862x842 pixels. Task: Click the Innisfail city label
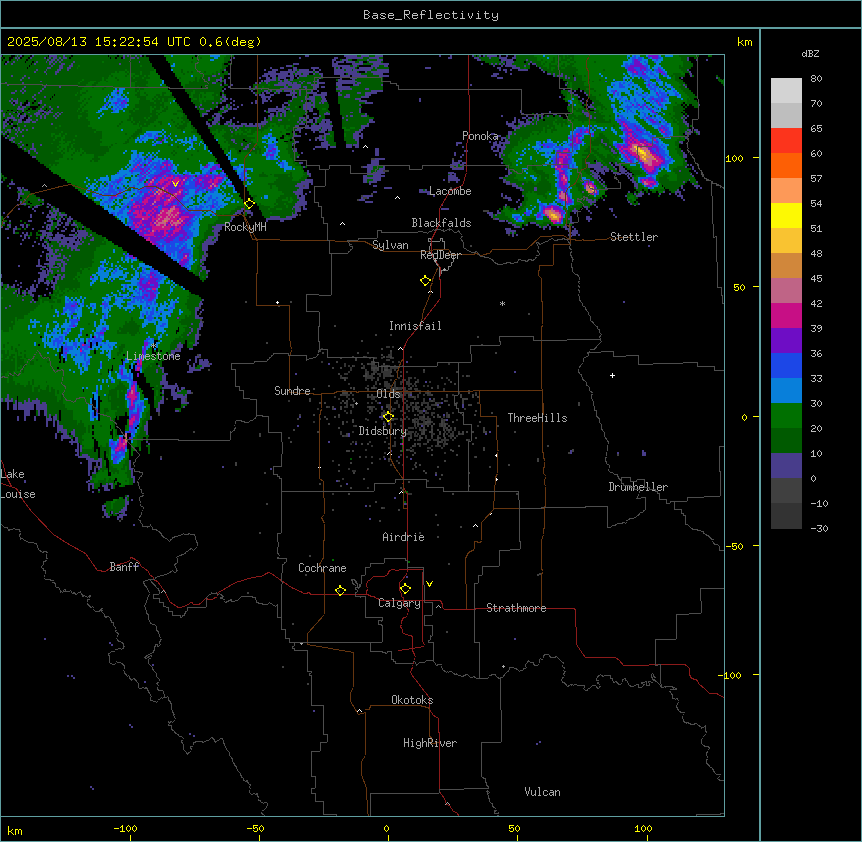pos(415,326)
